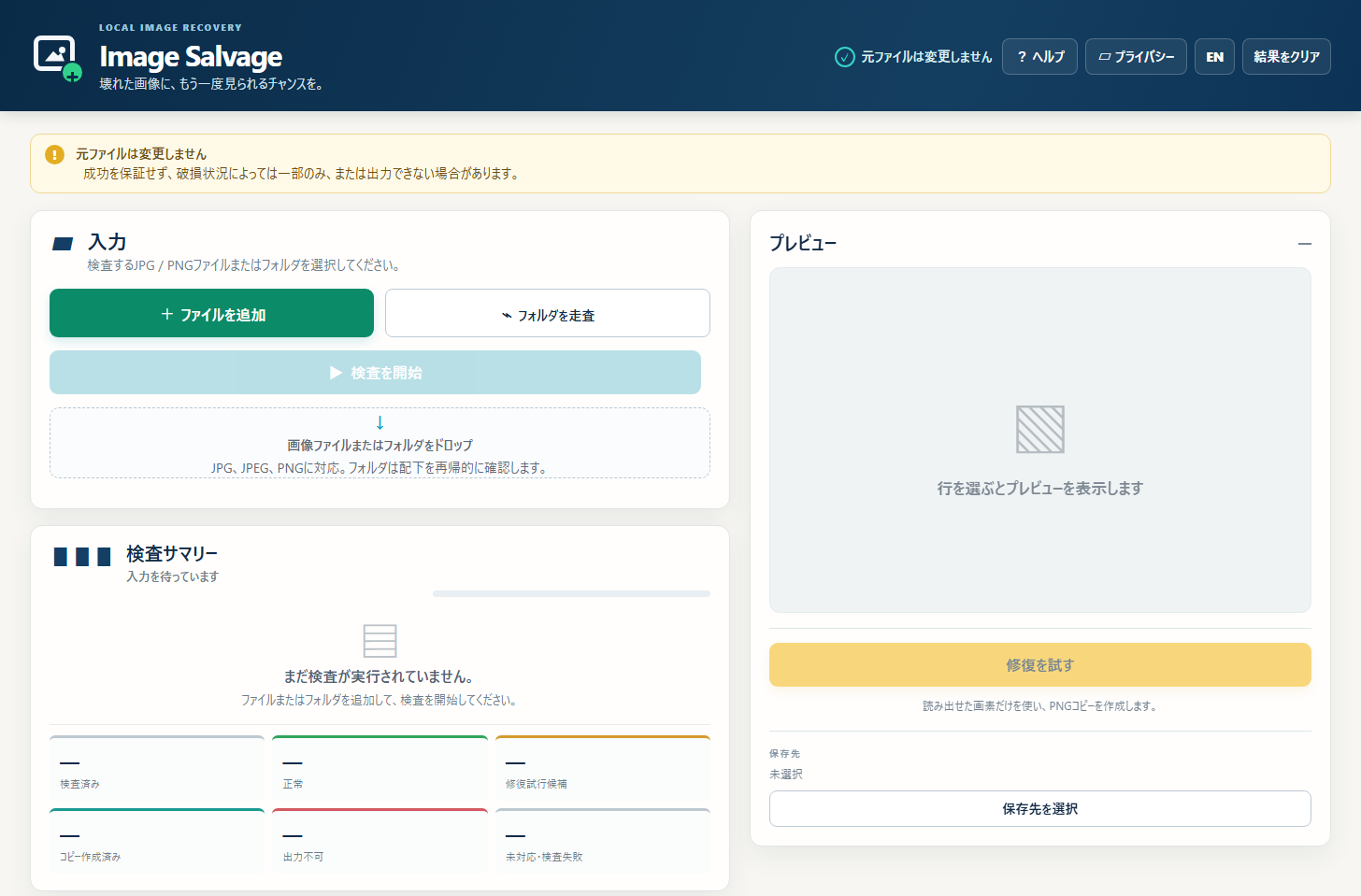Viewport: 1361px width, 896px height.
Task: Open the ヘルプ help button
Action: pos(1039,57)
